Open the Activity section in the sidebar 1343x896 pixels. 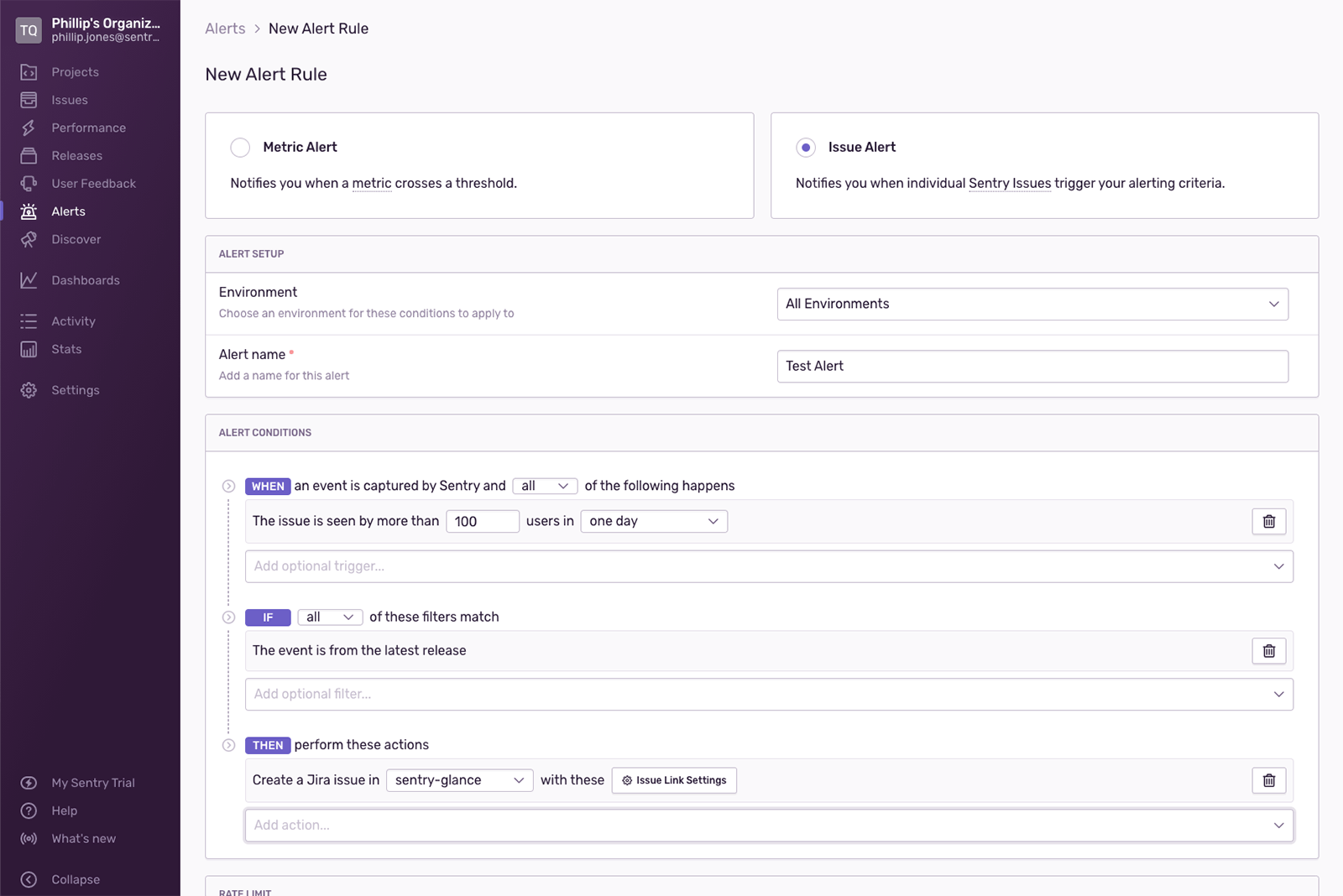pos(73,320)
